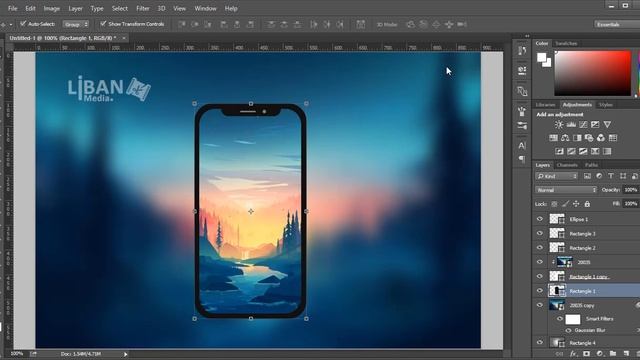Image resolution: width=640 pixels, height=360 pixels.
Task: Open the Move tool preset picker arrow
Action: 11,24
